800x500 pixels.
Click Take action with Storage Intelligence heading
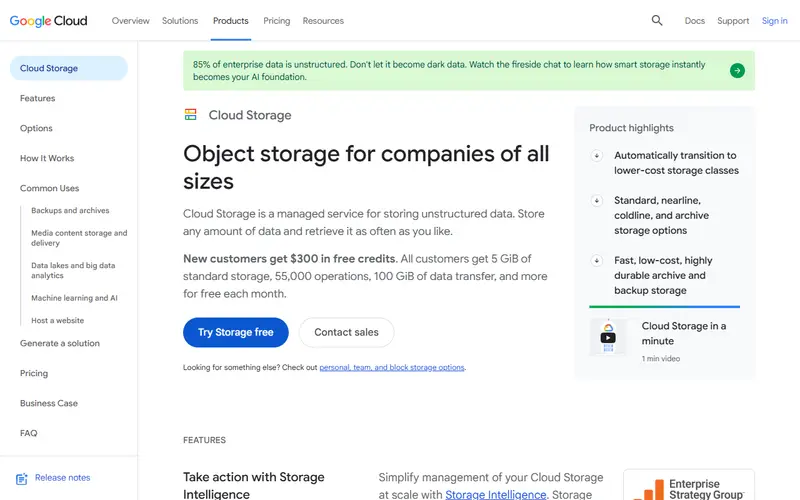pos(254,485)
